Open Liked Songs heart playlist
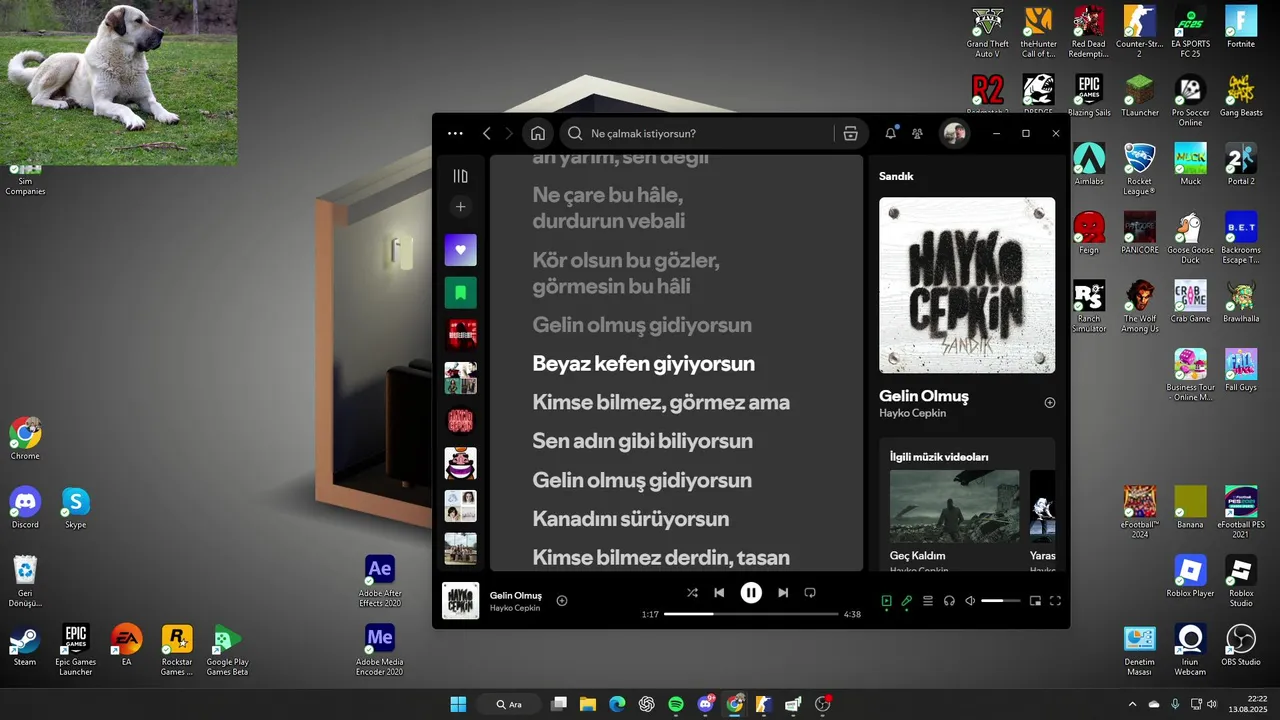This screenshot has height=720, width=1280. click(460, 250)
